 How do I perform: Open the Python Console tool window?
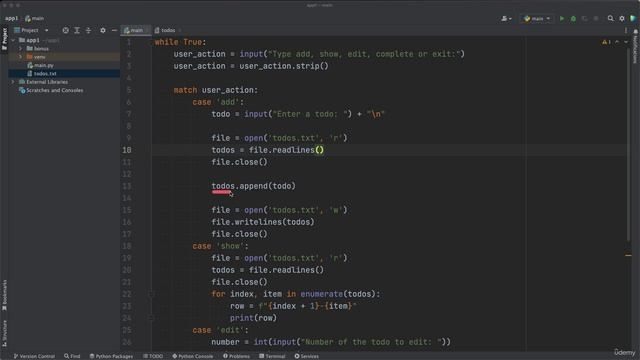coord(193,356)
